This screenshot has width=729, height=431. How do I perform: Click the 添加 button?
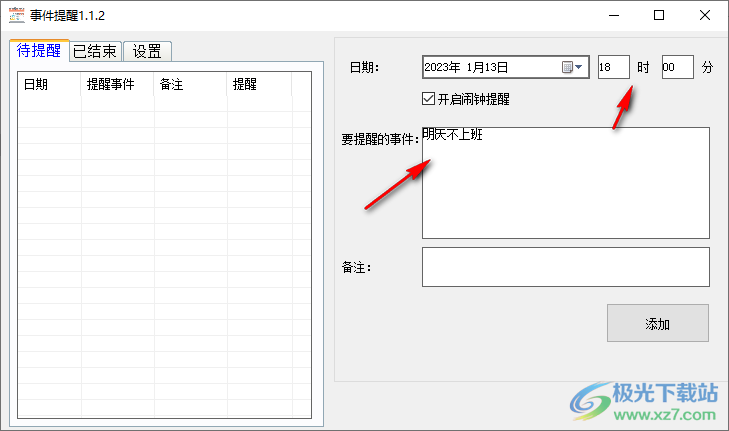click(x=658, y=323)
